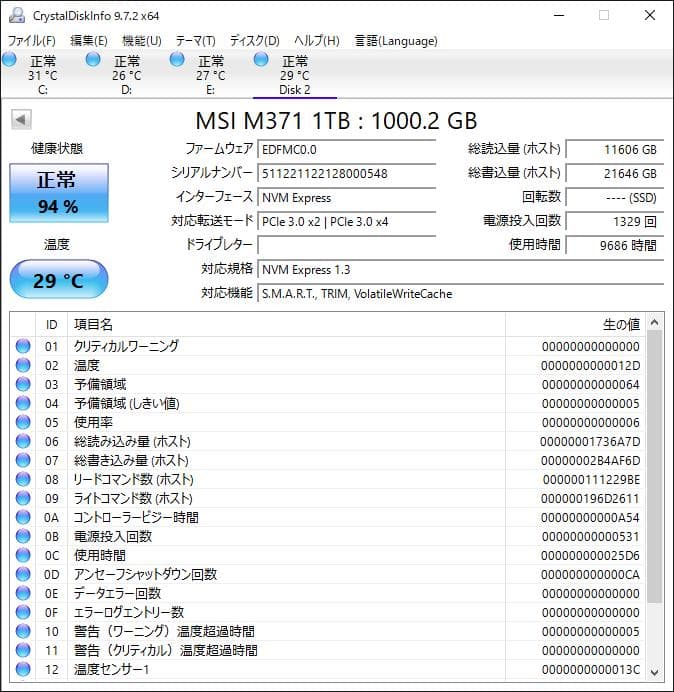The height and width of the screenshot is (692, 674).
Task: Click status orb for row 08 リードコマンド数
Action: pos(23,479)
